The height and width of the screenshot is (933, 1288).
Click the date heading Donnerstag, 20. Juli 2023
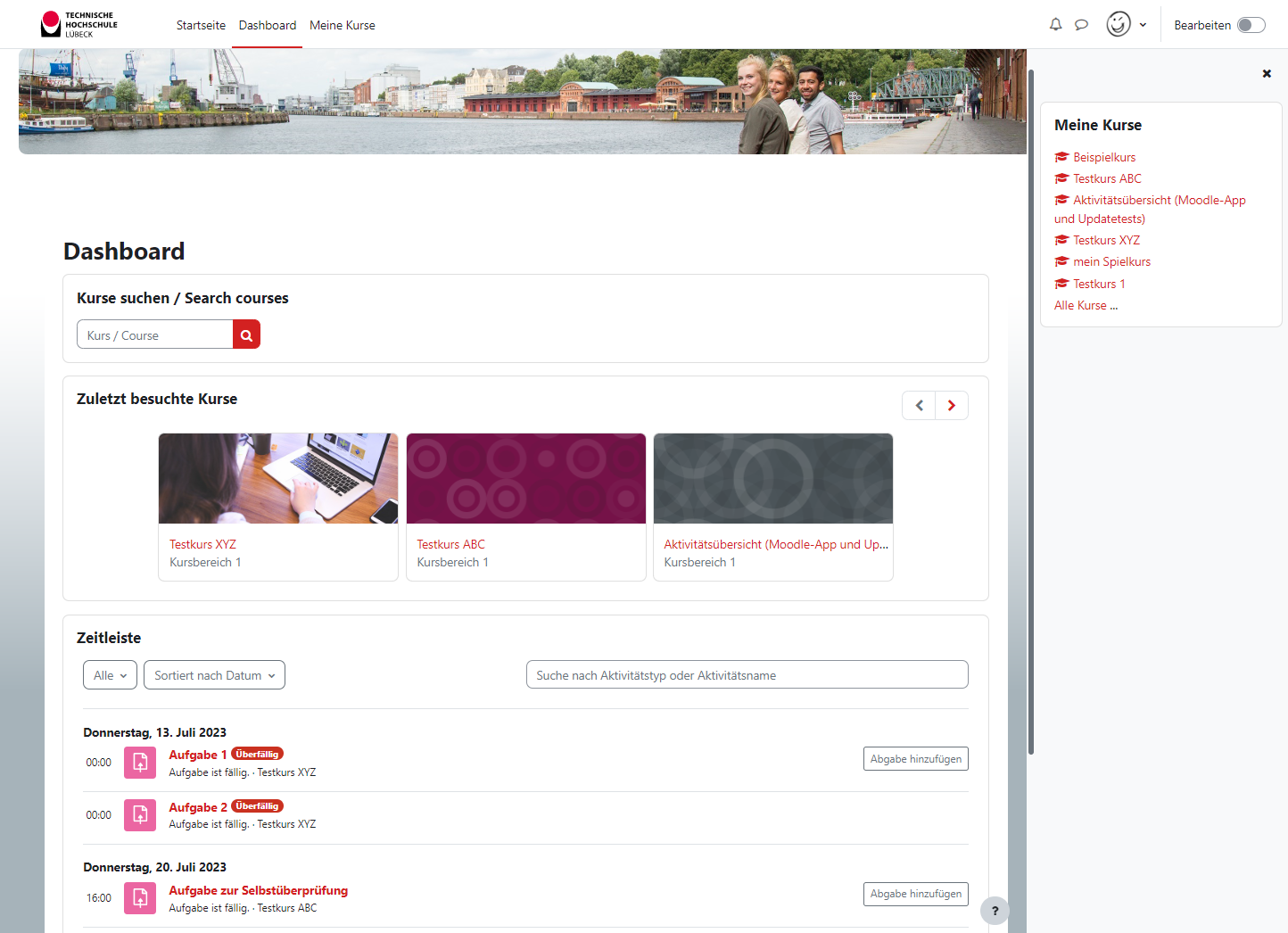click(x=154, y=867)
